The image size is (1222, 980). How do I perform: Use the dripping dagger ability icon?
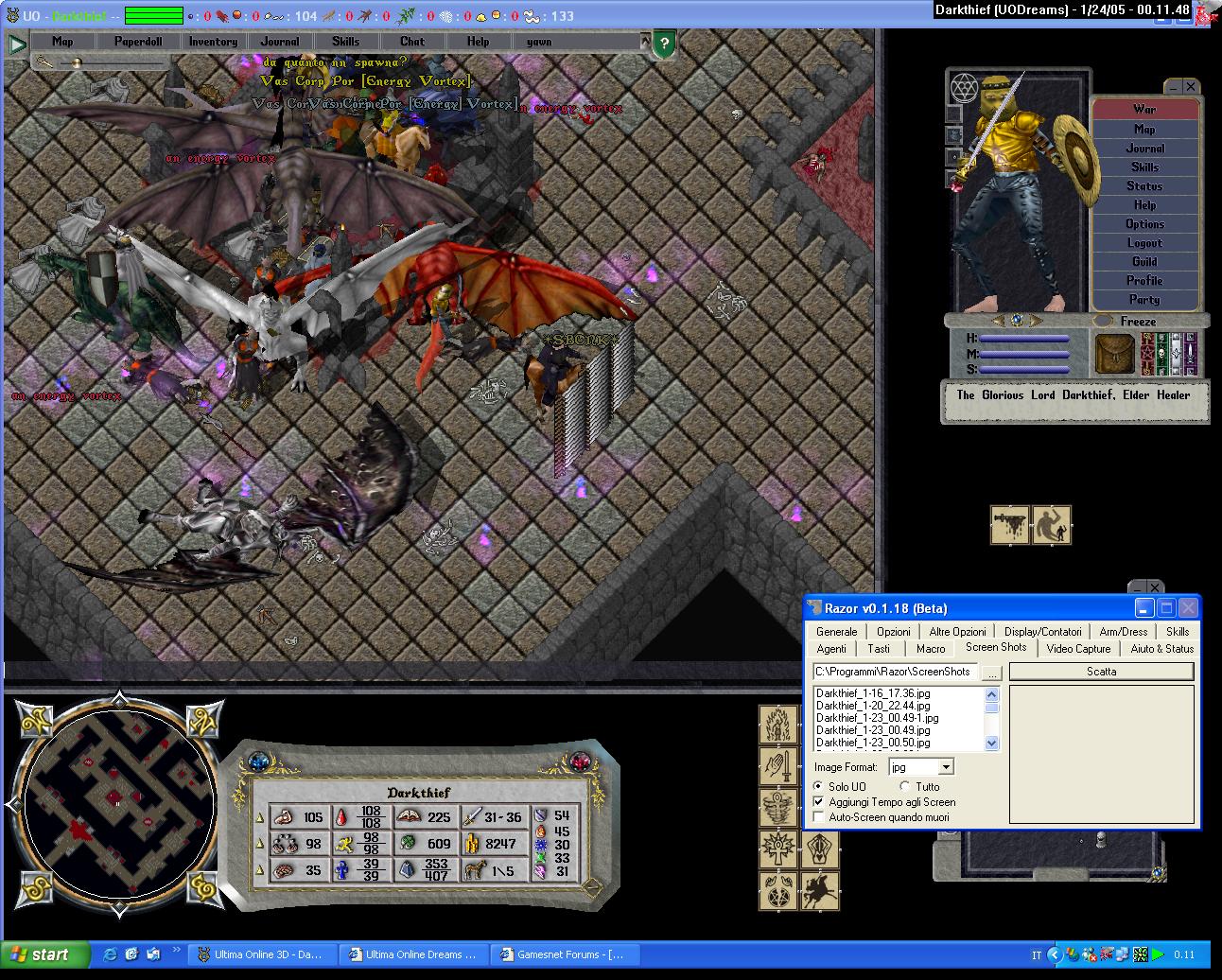coord(1009,524)
